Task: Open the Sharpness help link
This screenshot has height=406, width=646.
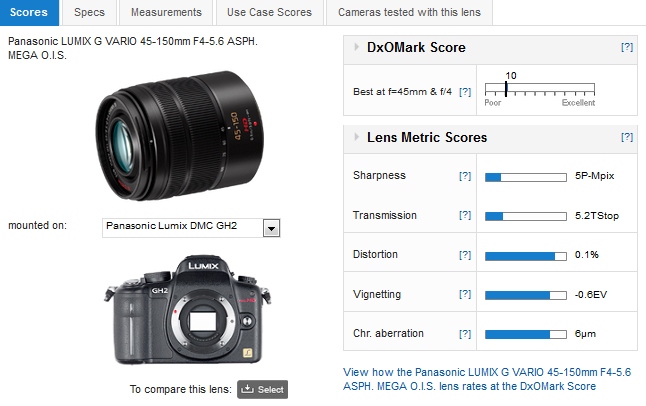Action: [465, 176]
